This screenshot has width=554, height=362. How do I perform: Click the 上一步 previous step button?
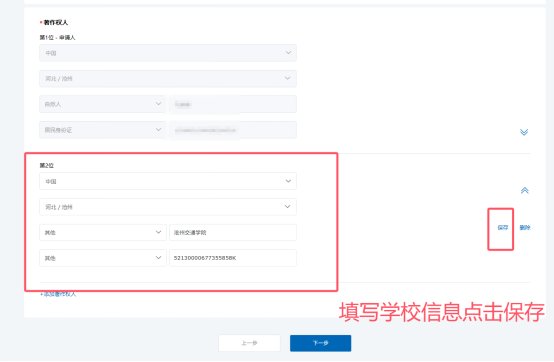(x=249, y=343)
